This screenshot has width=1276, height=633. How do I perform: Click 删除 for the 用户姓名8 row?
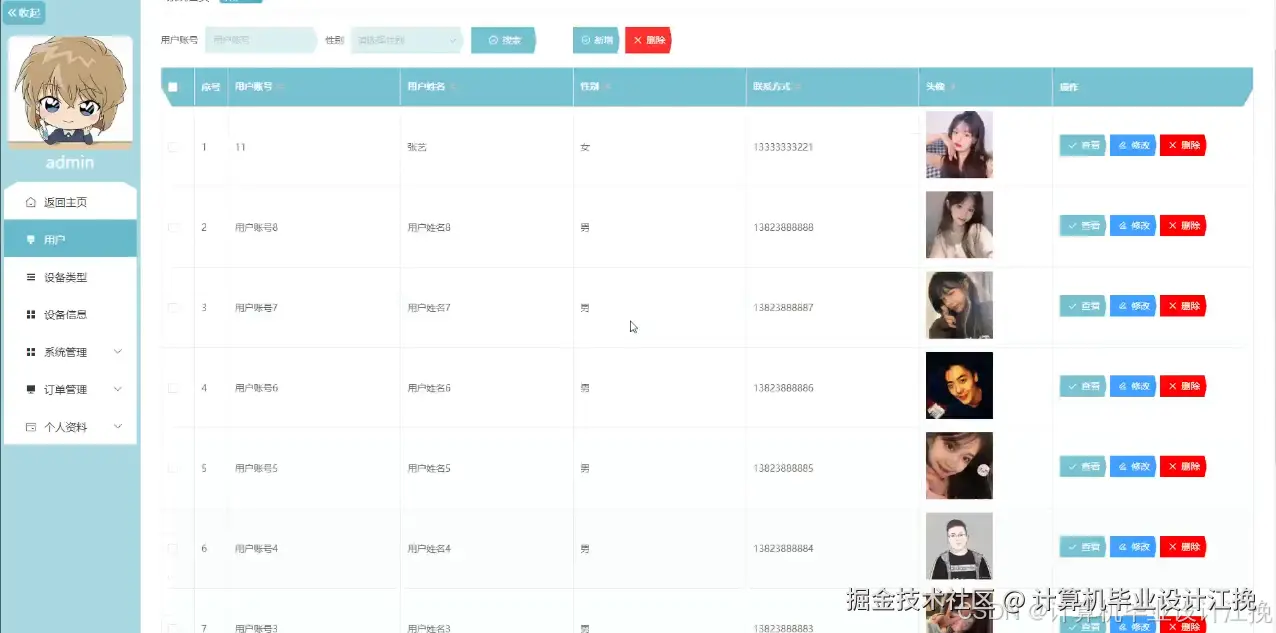1183,225
